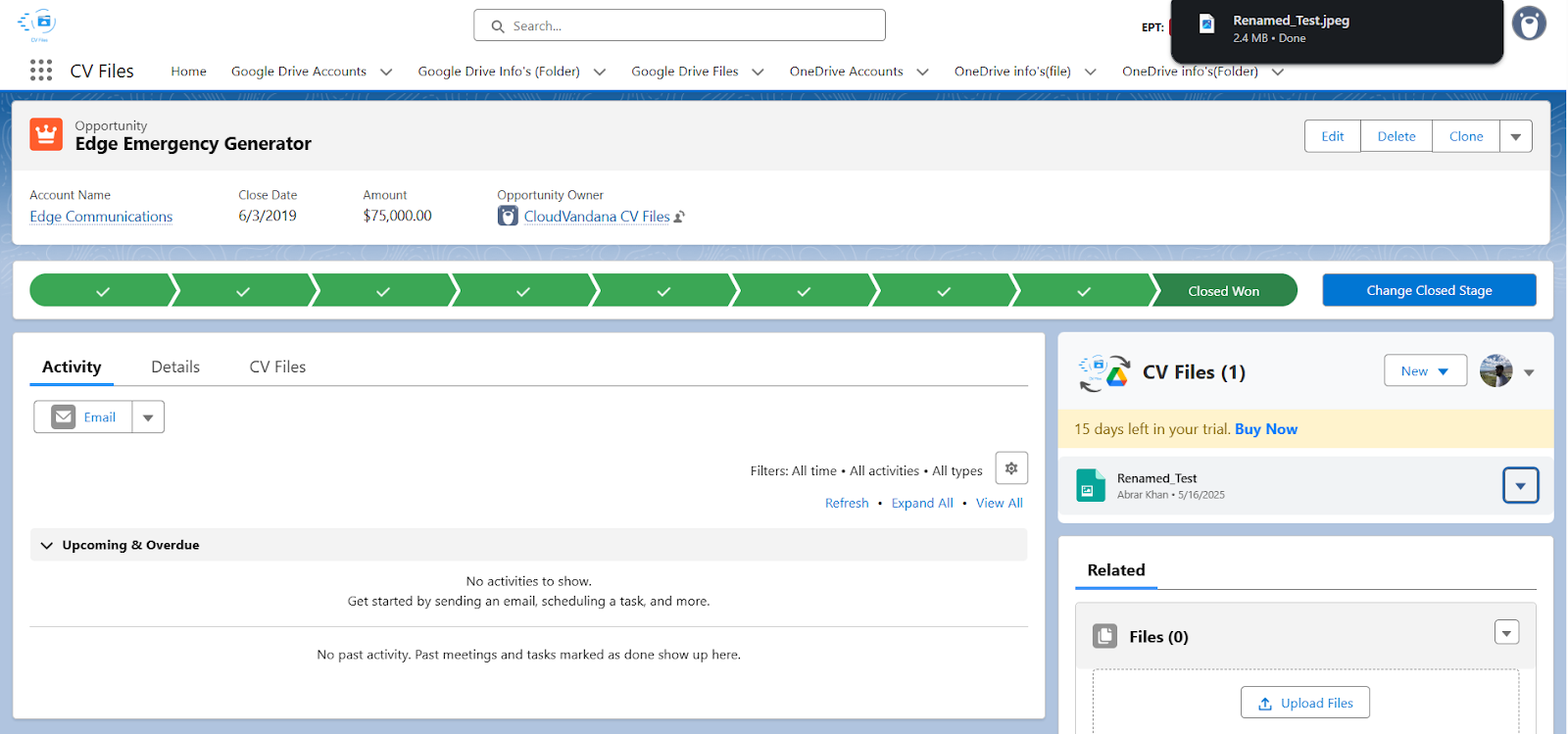Image resolution: width=1568 pixels, height=734 pixels.
Task: Click the Delete button
Action: [x=1396, y=136]
